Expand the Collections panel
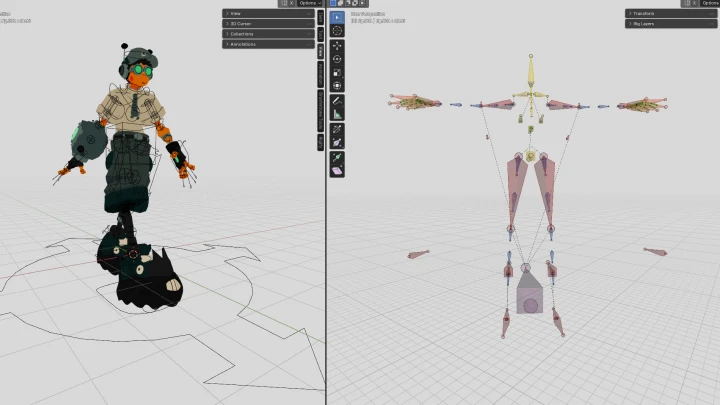The height and width of the screenshot is (405, 720). 268,34
